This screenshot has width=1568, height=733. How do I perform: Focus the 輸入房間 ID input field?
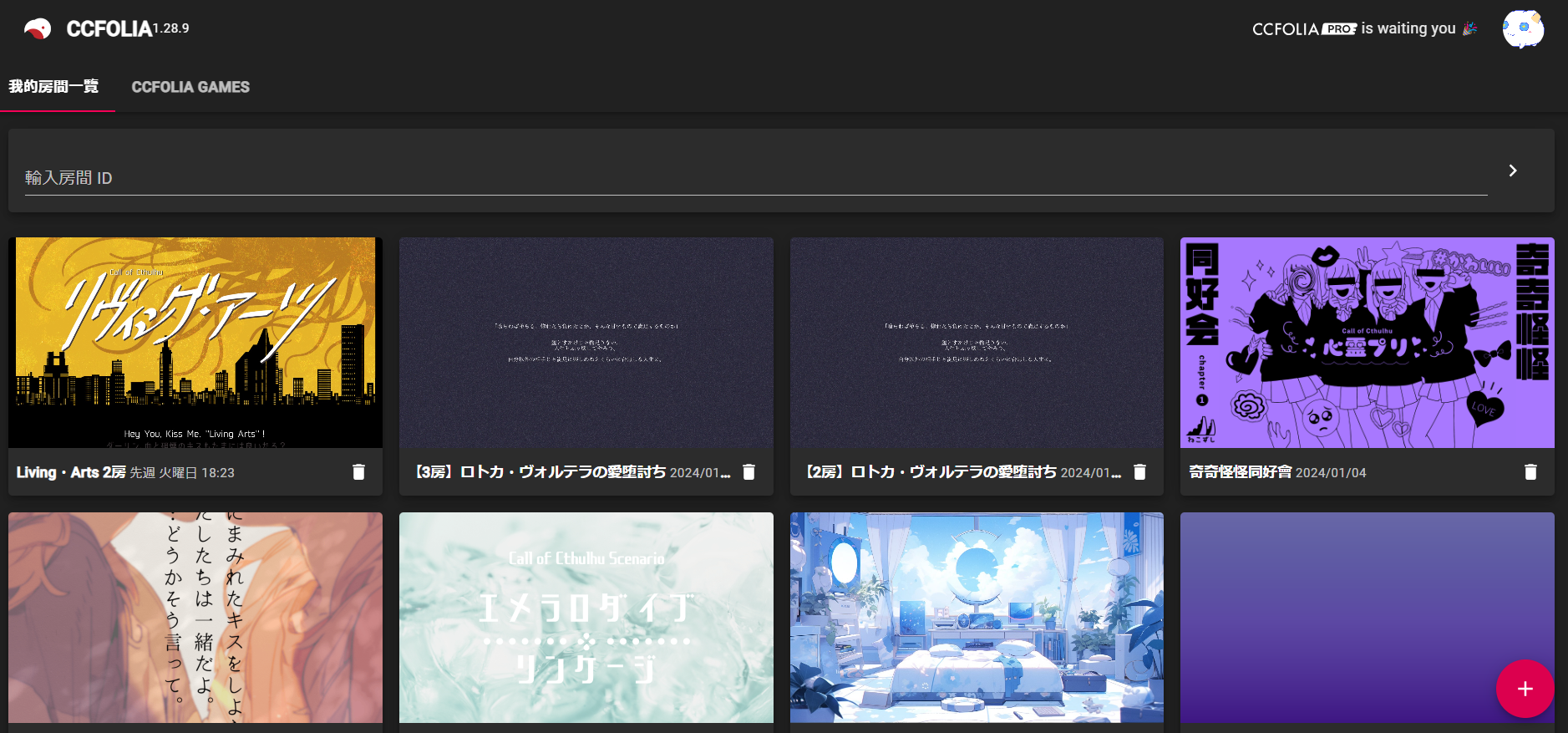click(752, 178)
